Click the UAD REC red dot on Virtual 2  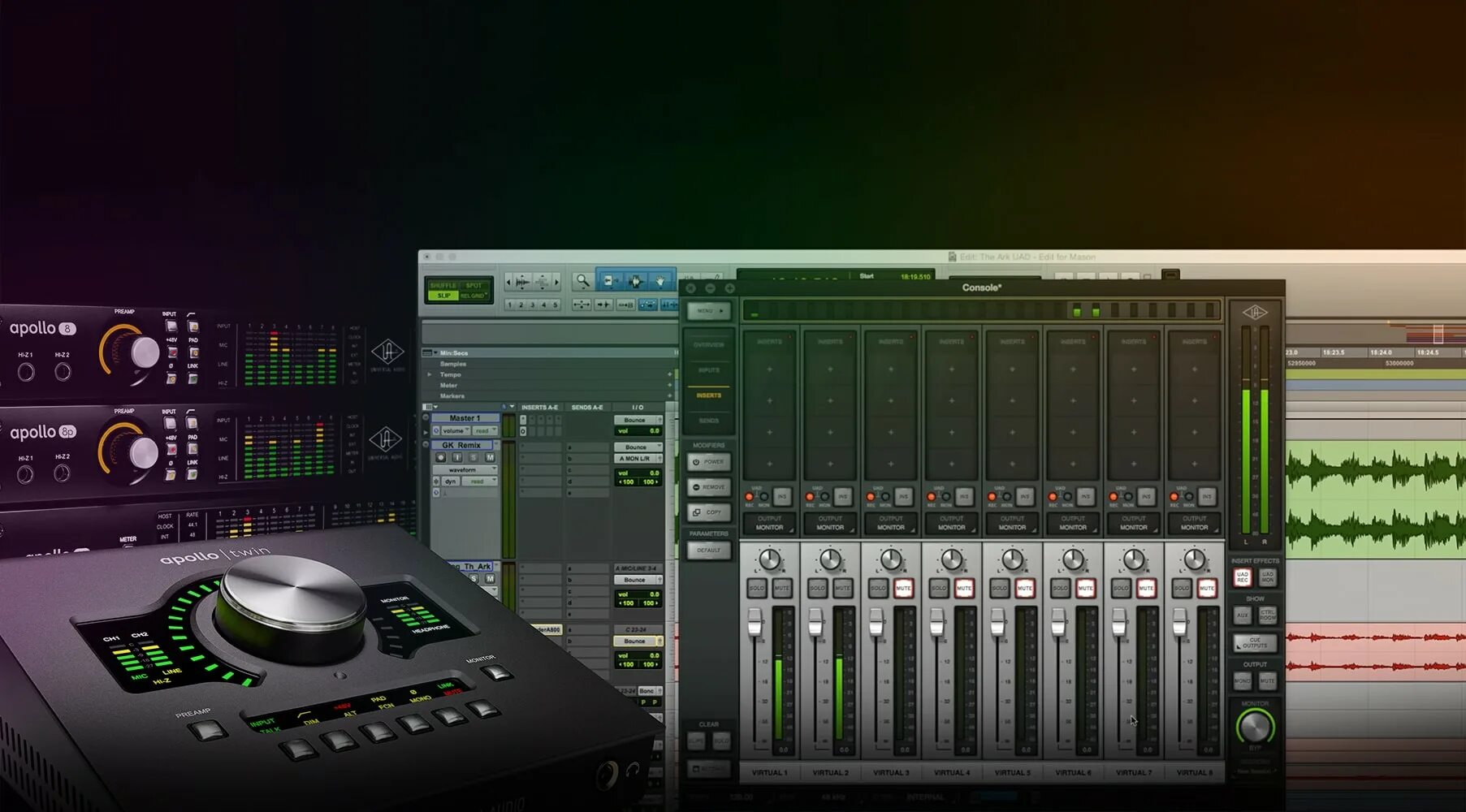tap(810, 496)
